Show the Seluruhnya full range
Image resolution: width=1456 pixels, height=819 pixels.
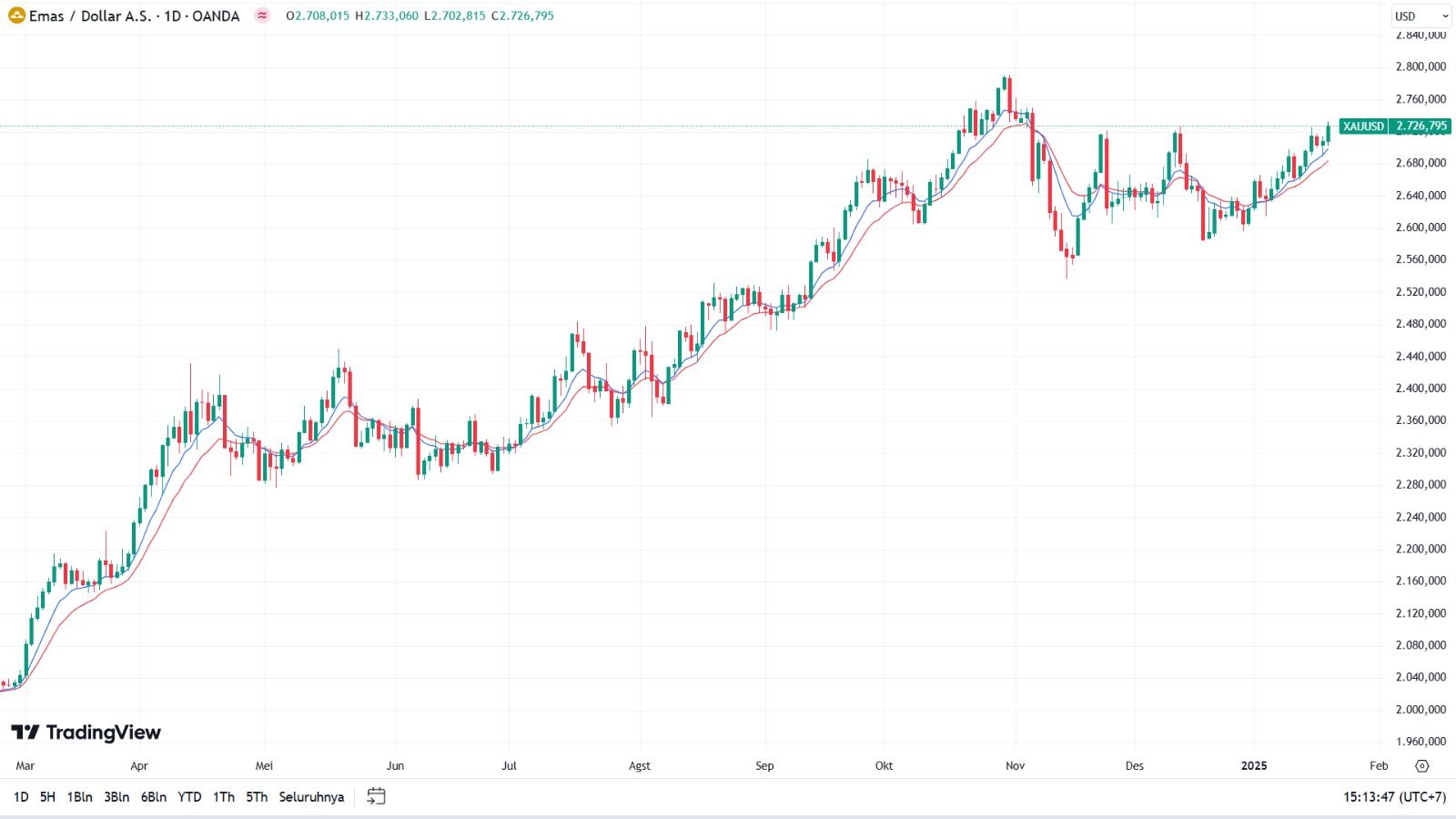pos(311,797)
